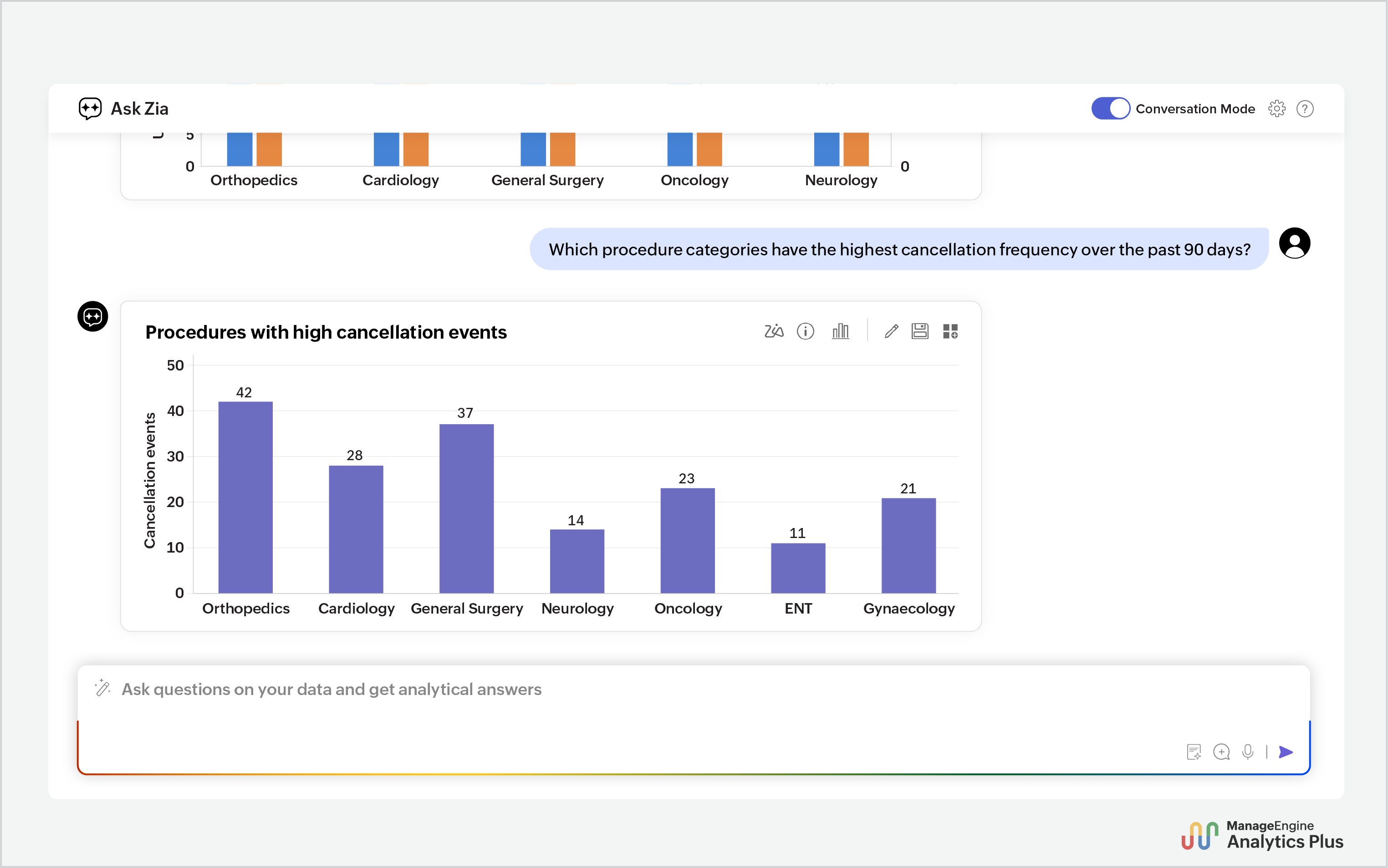Open the help question mark icon
Screen dimensions: 1388x868
pyautogui.click(x=1305, y=108)
